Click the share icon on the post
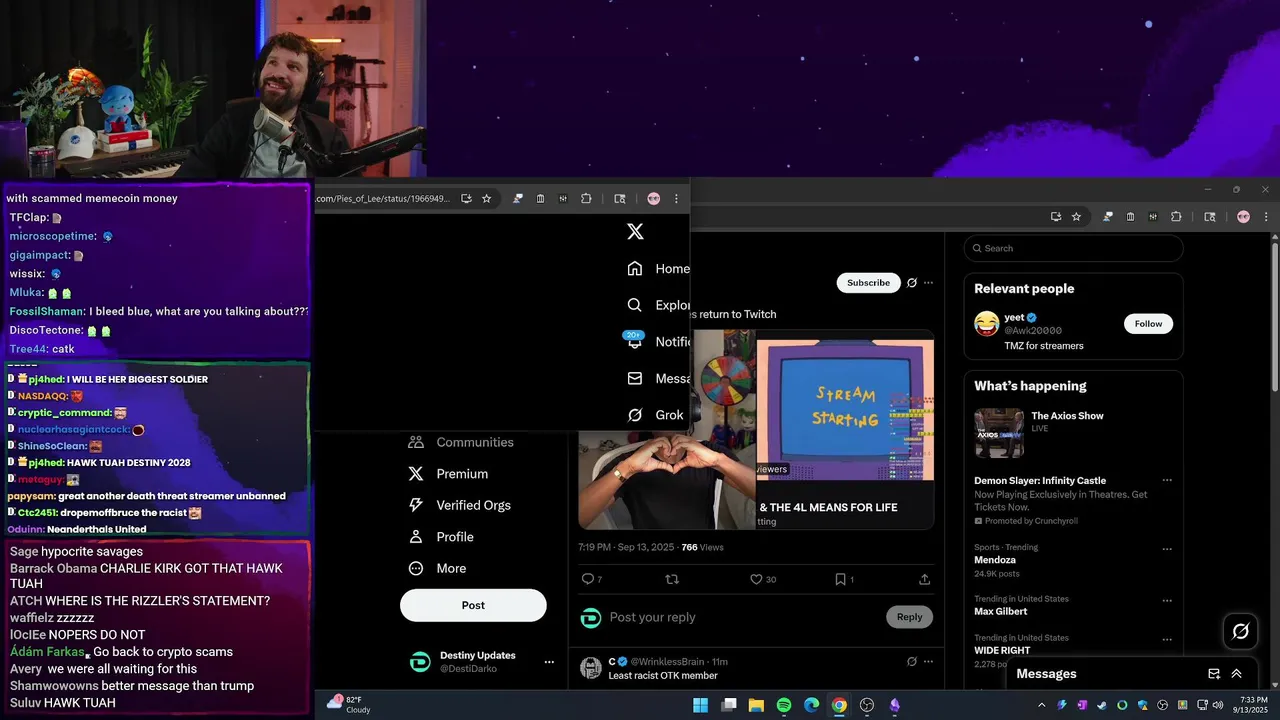 pyautogui.click(x=924, y=579)
